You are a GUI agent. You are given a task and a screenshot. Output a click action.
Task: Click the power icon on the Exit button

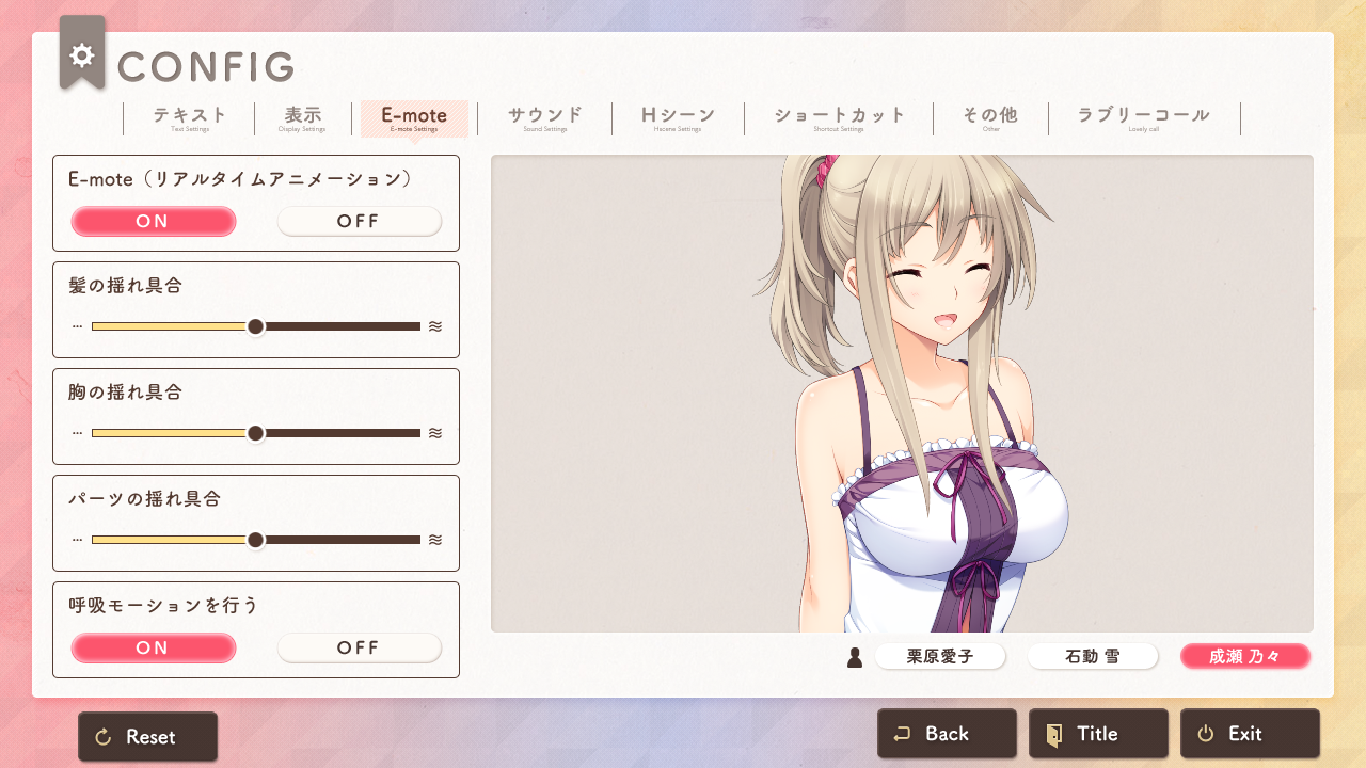(1205, 734)
